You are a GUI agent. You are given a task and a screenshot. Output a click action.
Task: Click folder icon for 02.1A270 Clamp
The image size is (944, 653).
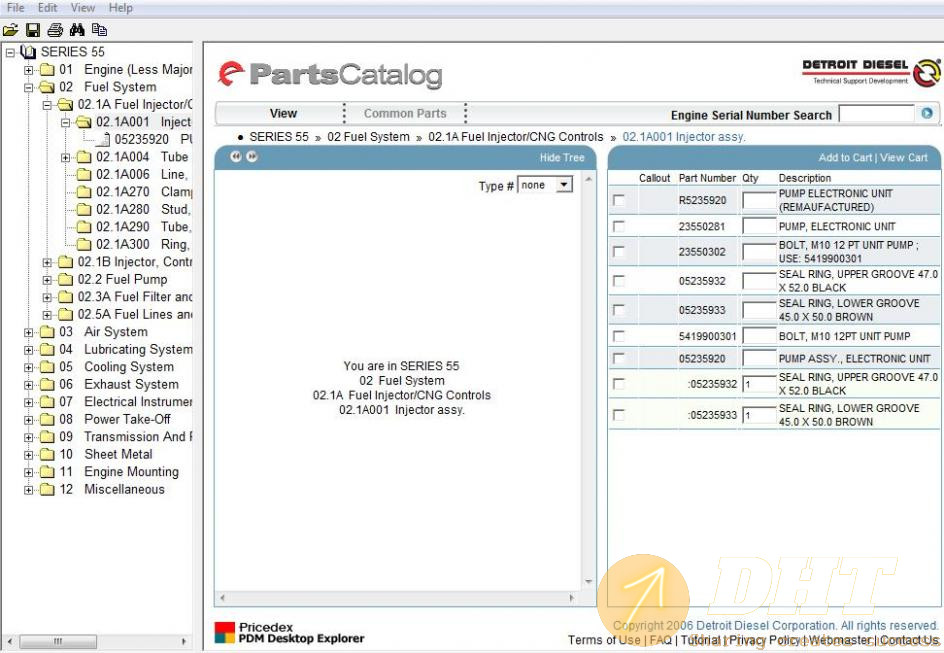tap(84, 192)
